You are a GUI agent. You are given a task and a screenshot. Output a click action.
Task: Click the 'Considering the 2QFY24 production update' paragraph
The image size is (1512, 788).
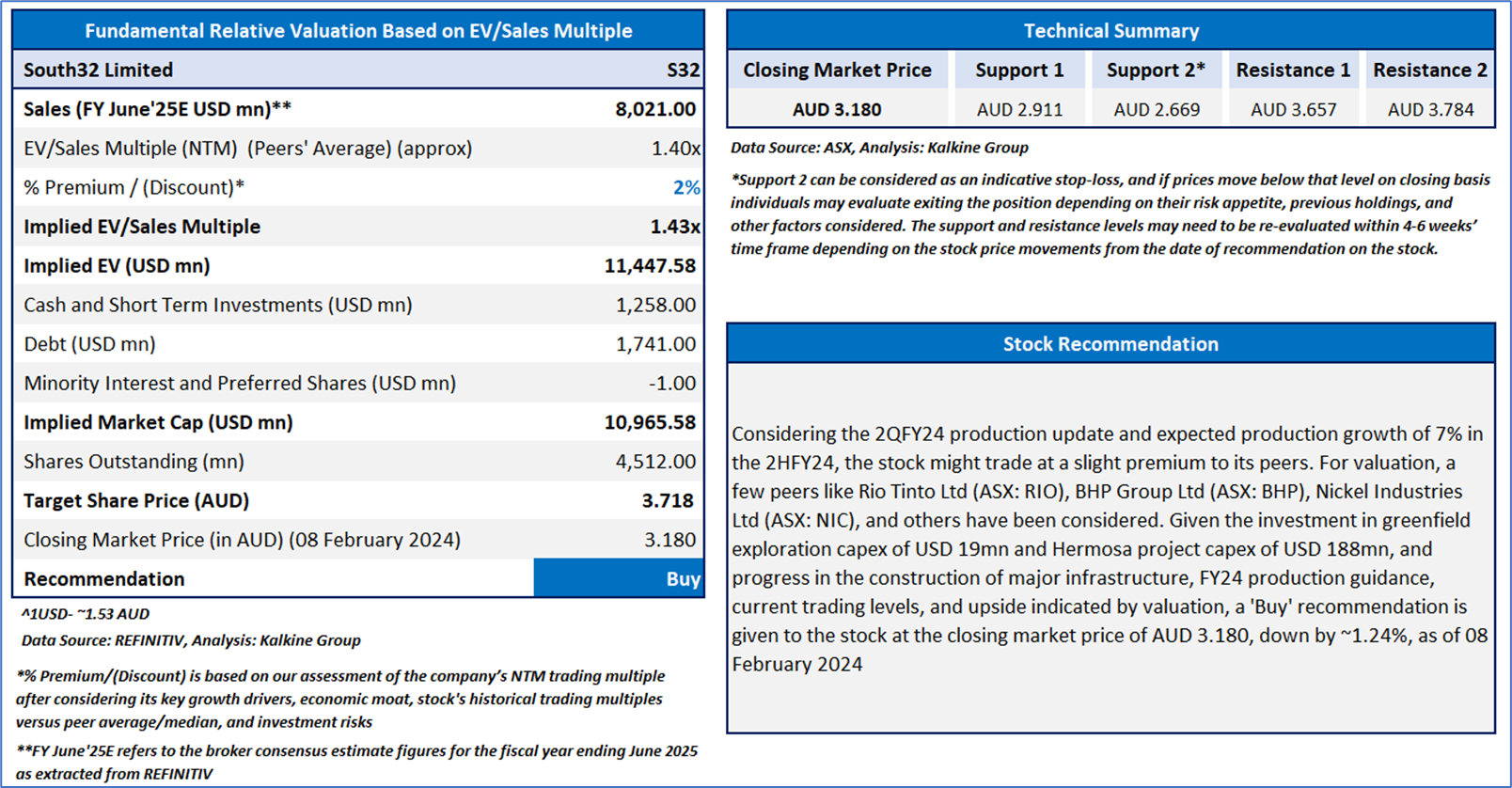[x=1110, y=549]
